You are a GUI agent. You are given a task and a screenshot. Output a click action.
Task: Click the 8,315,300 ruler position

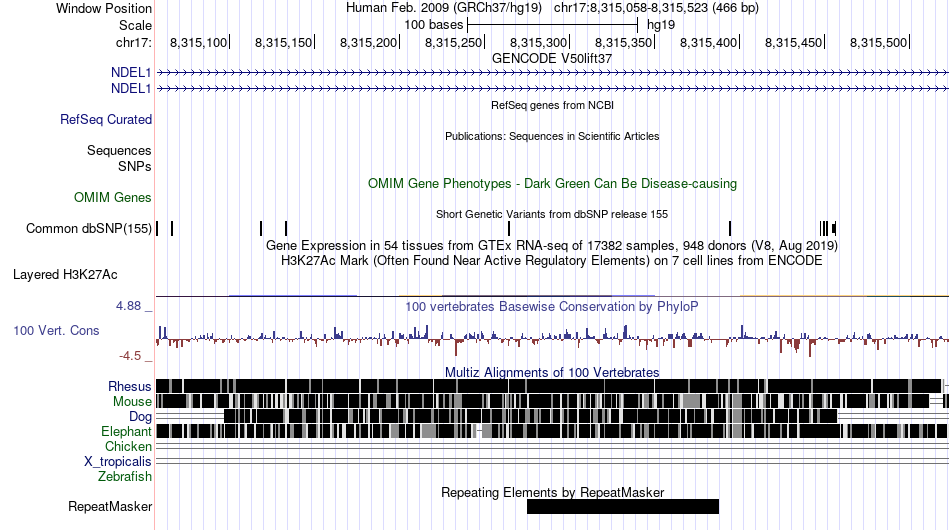click(x=538, y=42)
